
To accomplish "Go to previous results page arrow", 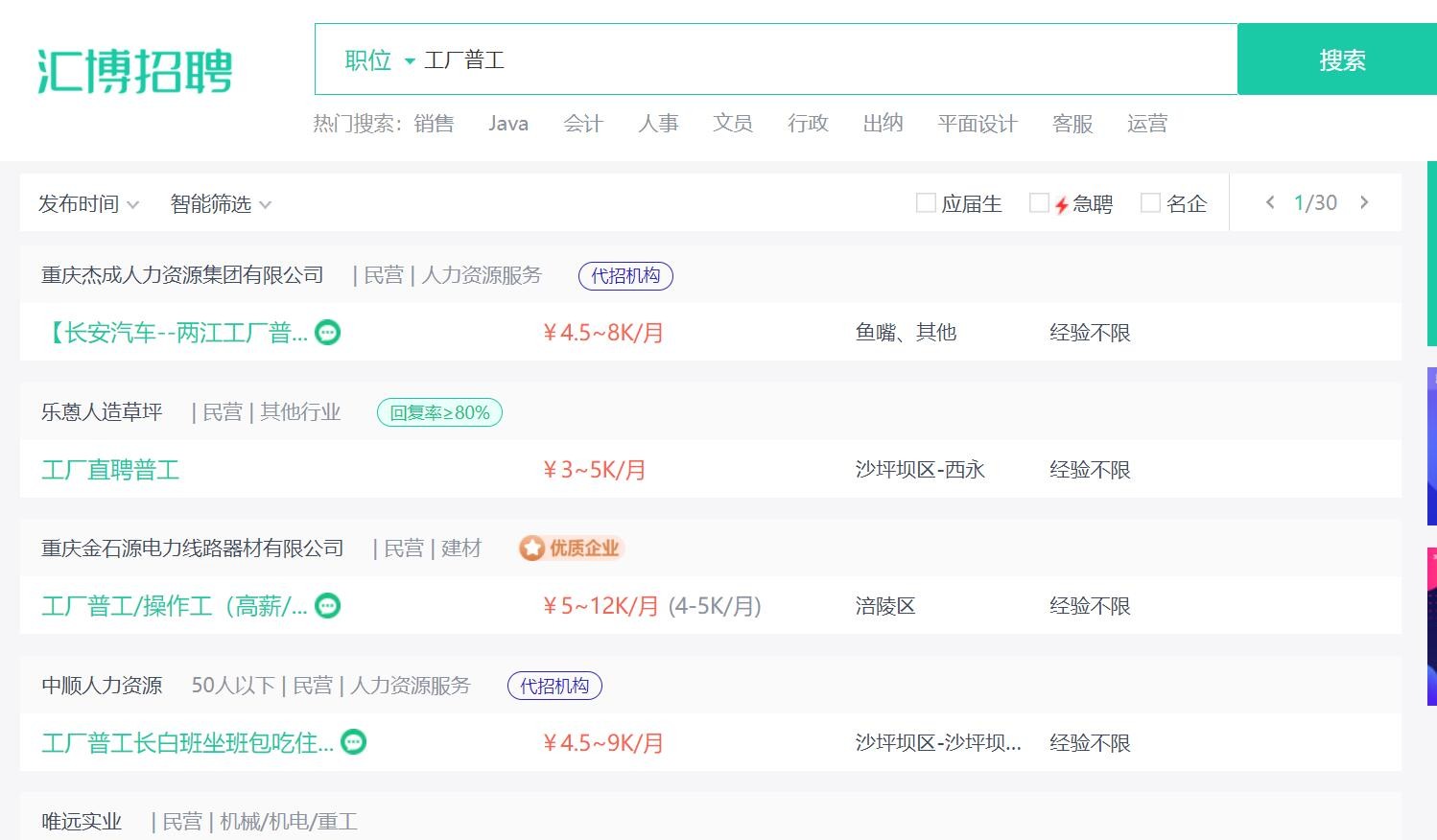I will tap(1270, 202).
